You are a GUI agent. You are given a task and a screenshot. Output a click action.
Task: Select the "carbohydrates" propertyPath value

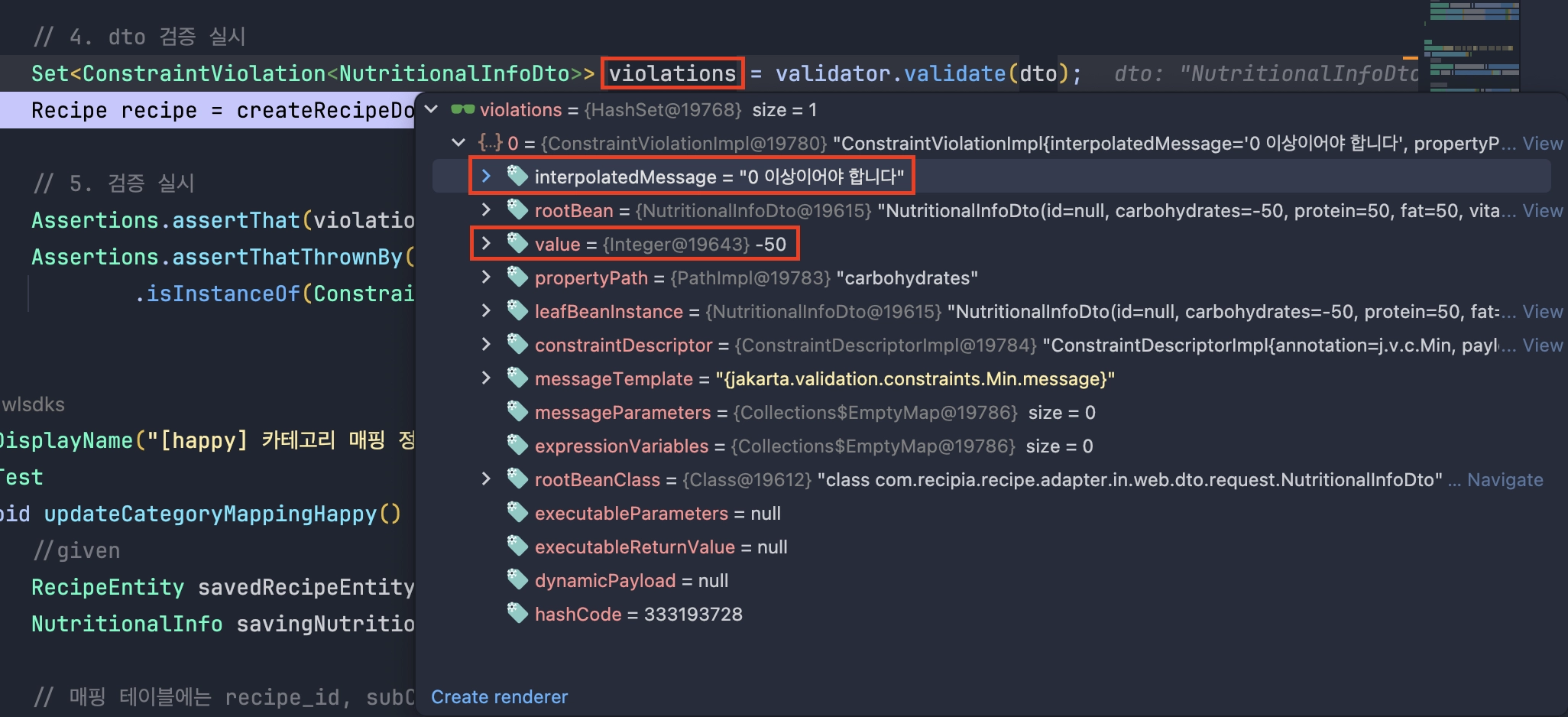tap(907, 277)
